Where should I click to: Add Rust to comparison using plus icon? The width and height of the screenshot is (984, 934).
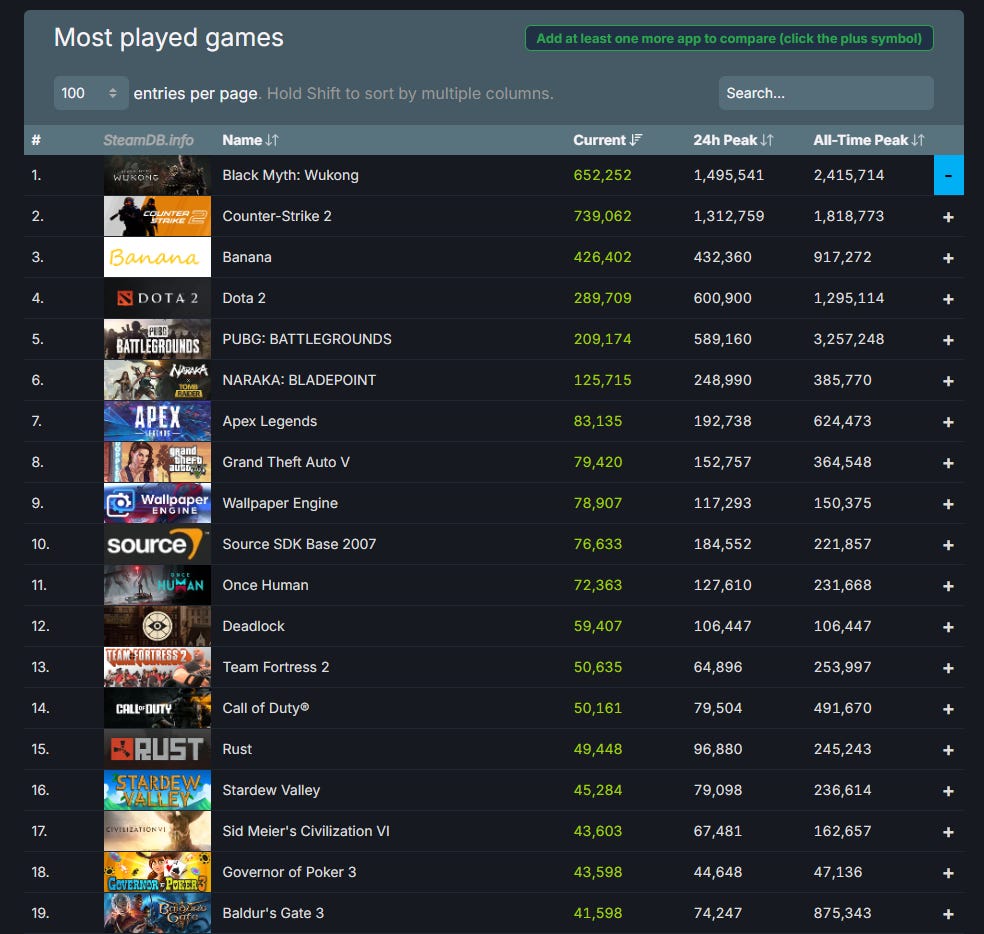tap(948, 750)
